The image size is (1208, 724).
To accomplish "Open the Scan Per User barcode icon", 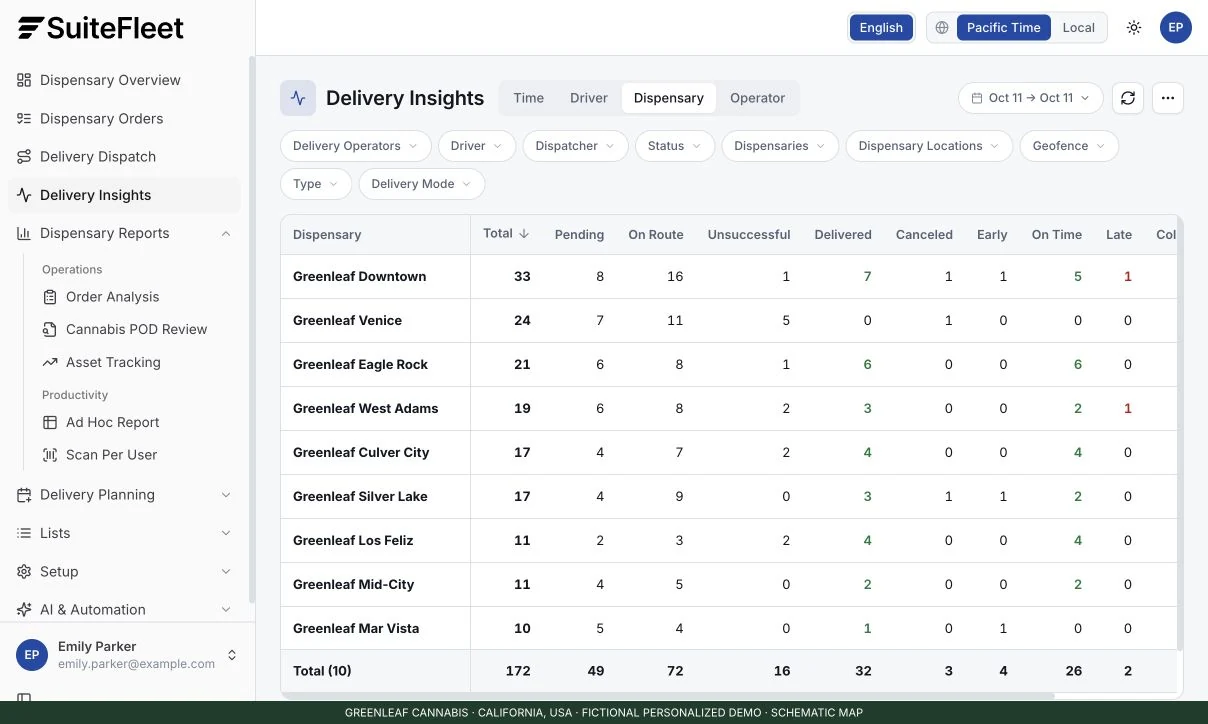I will click(50, 455).
